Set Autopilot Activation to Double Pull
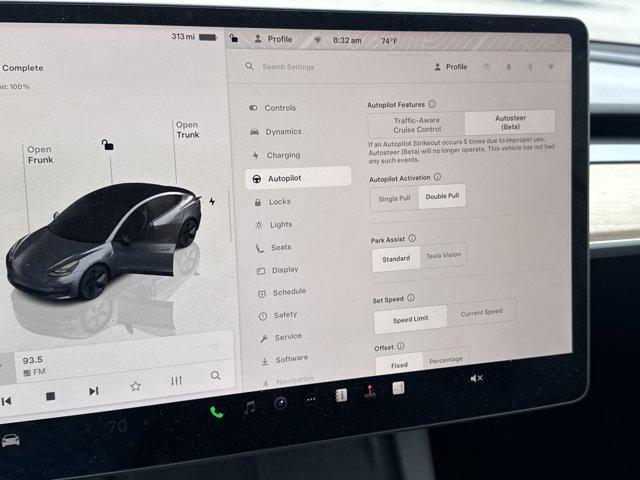Image resolution: width=640 pixels, height=480 pixels. 442,196
